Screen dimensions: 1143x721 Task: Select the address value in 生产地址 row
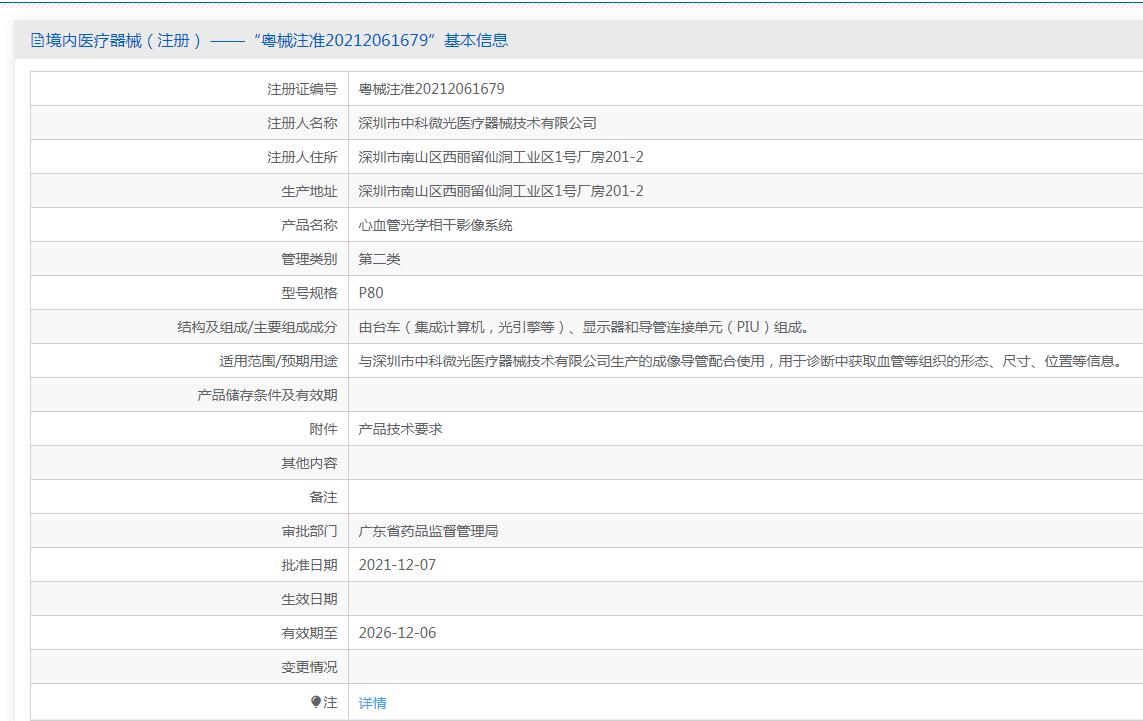(501, 191)
